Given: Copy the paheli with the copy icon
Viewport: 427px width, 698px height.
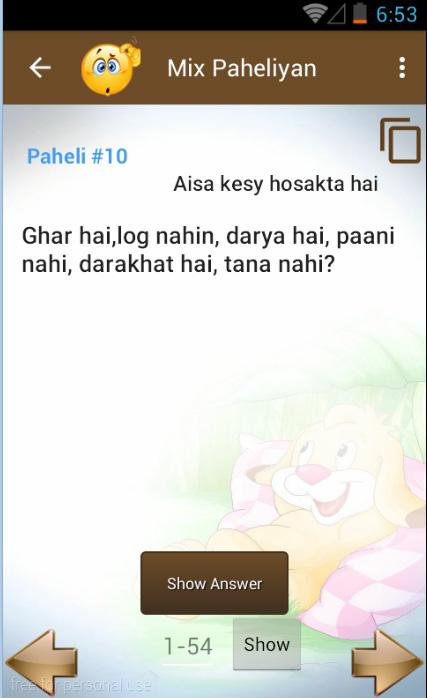Looking at the screenshot, I should tap(400, 140).
